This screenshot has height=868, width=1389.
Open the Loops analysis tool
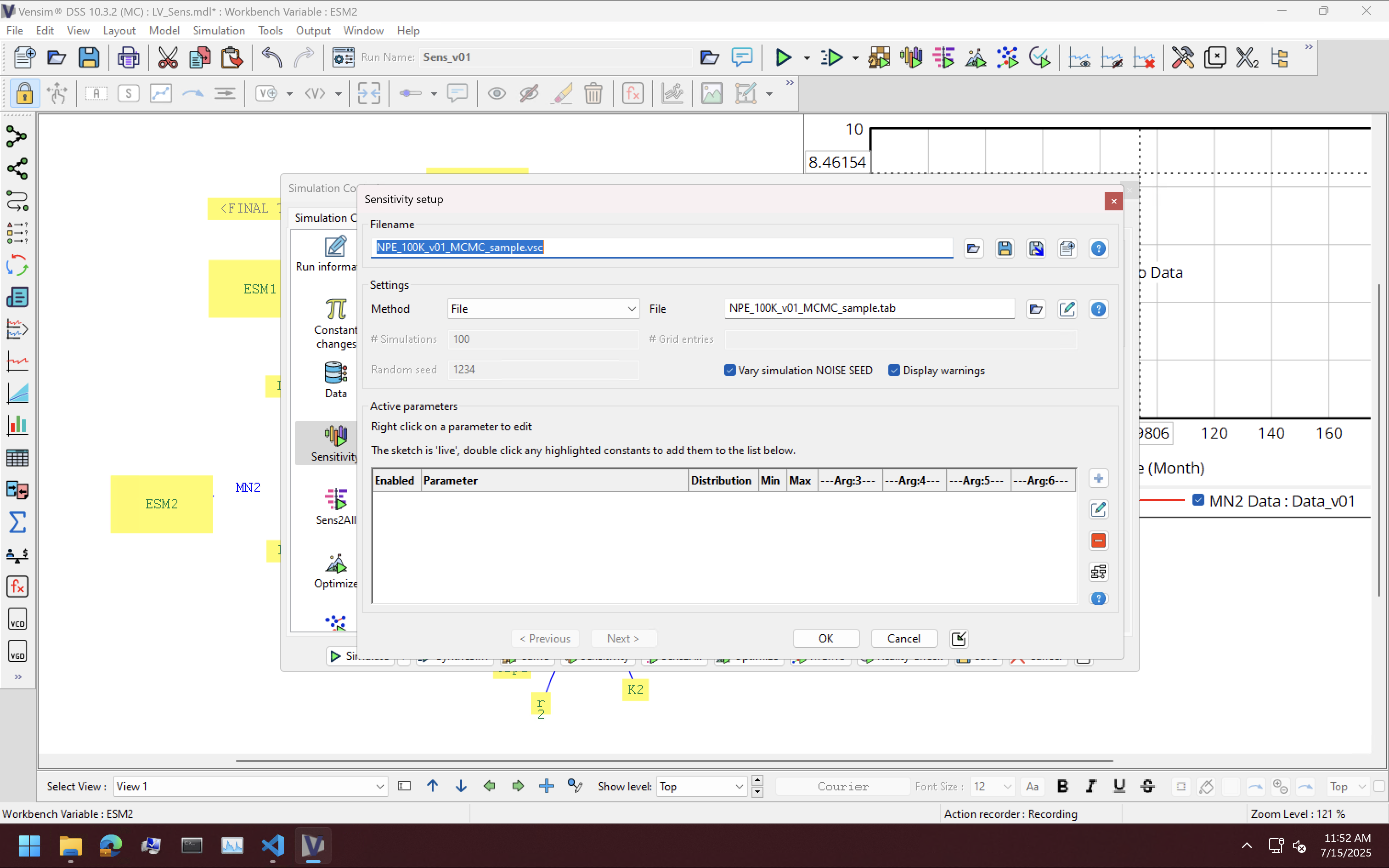point(17,266)
